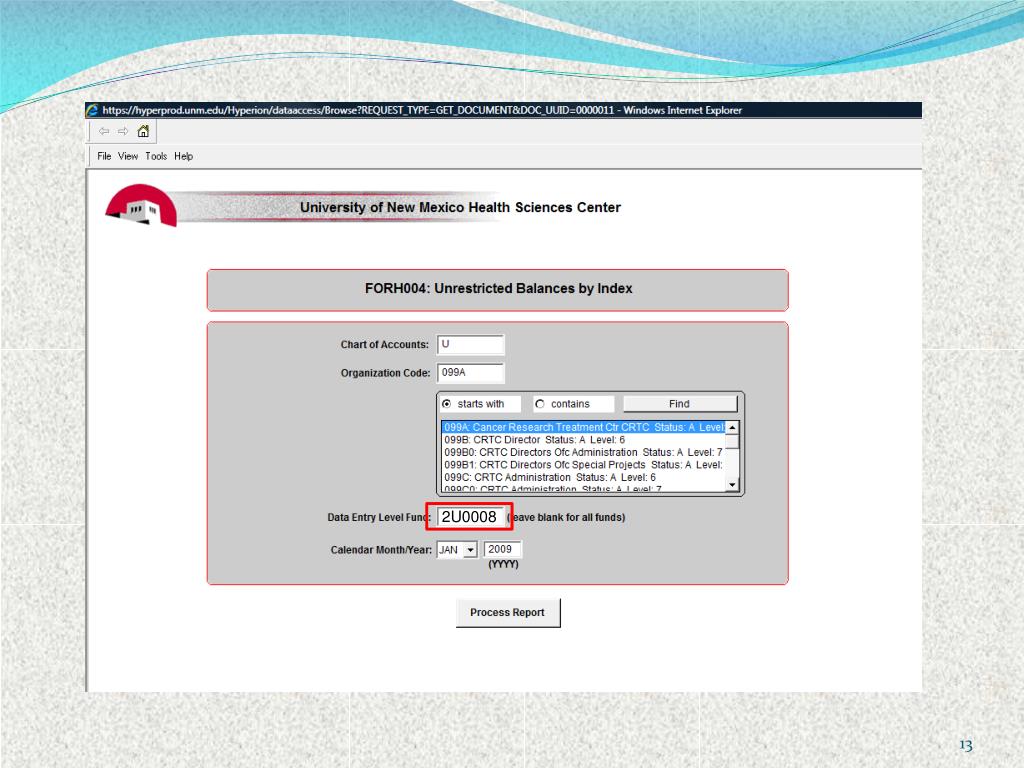Click the Home icon in the toolbar
This screenshot has height=768, width=1024.
[x=143, y=131]
